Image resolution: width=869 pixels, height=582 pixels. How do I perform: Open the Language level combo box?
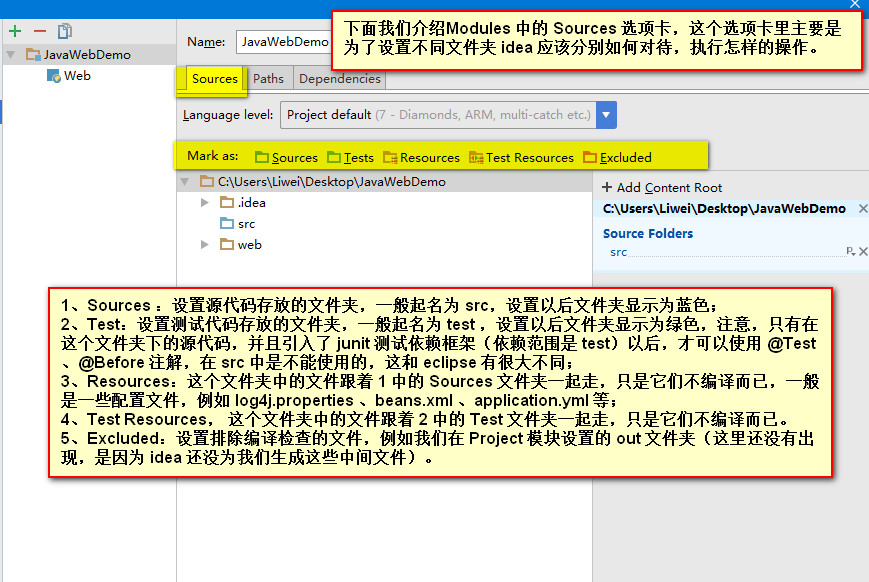[x=448, y=115]
